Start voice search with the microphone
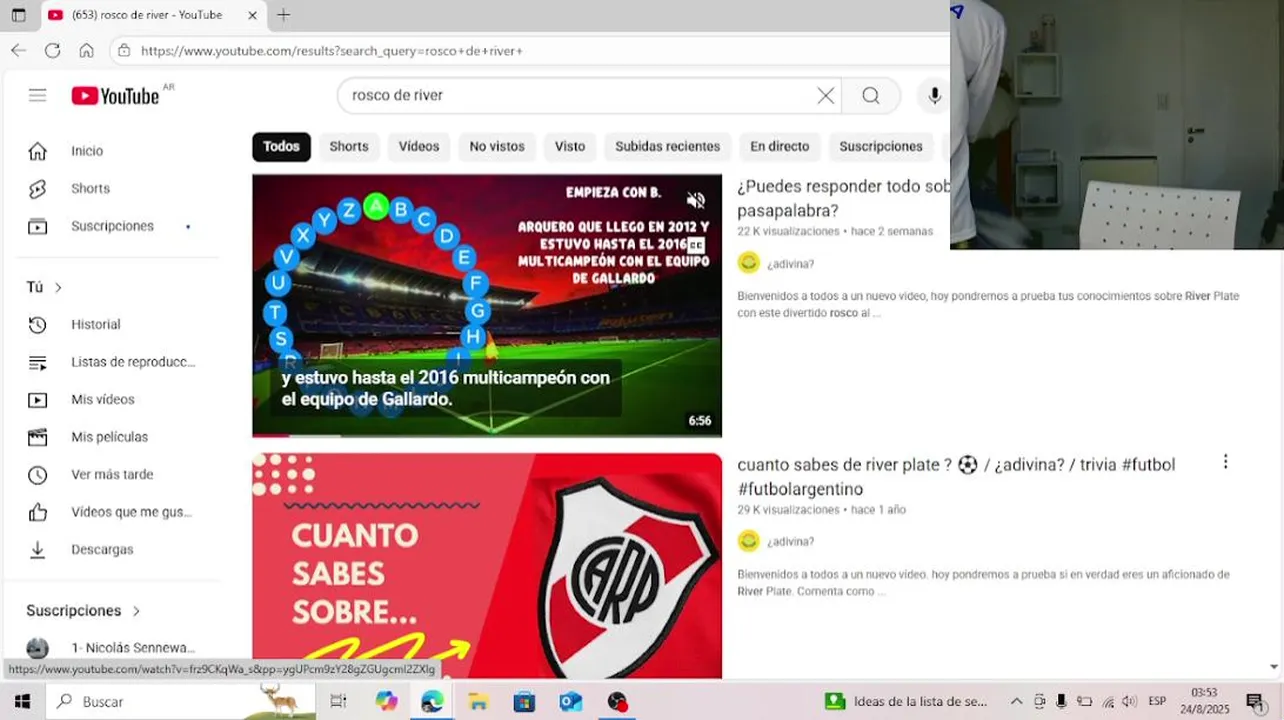Image resolution: width=1284 pixels, height=720 pixels. (934, 96)
